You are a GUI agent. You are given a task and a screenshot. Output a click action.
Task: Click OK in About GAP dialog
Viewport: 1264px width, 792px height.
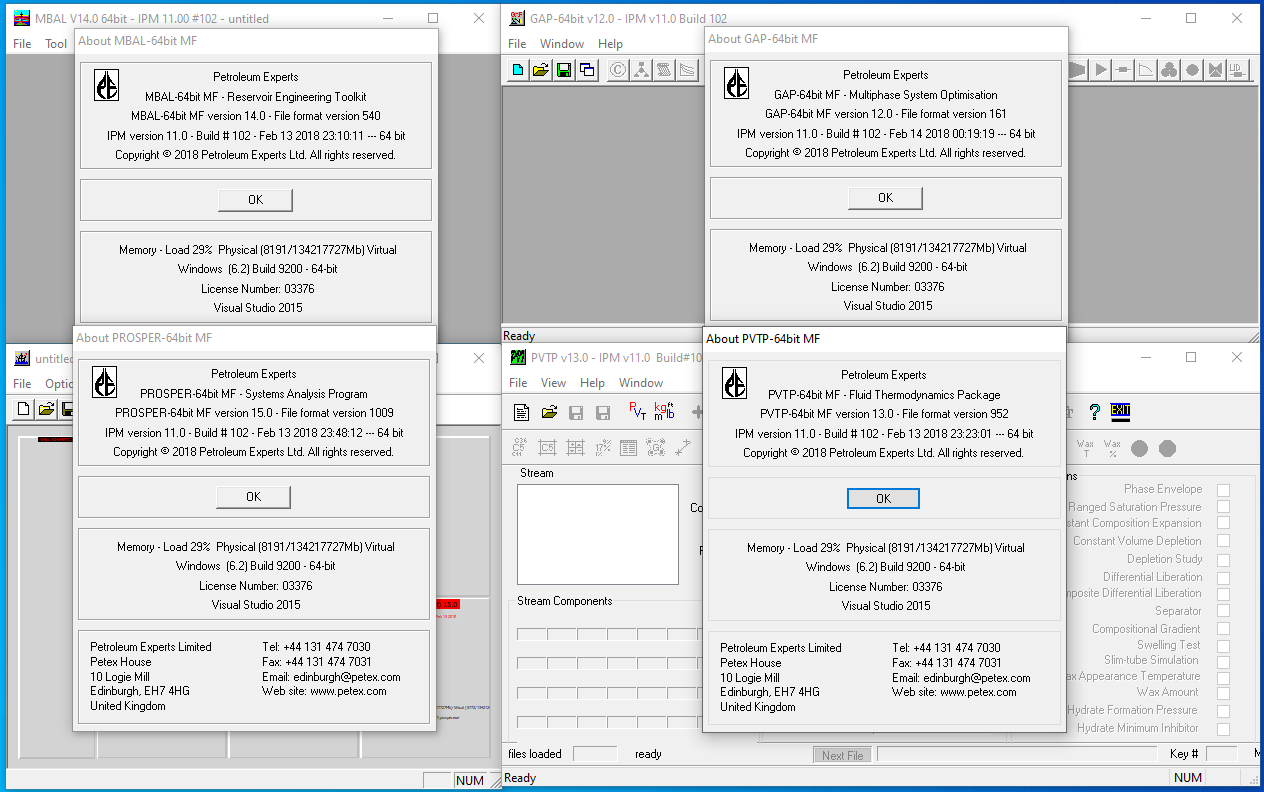(885, 198)
